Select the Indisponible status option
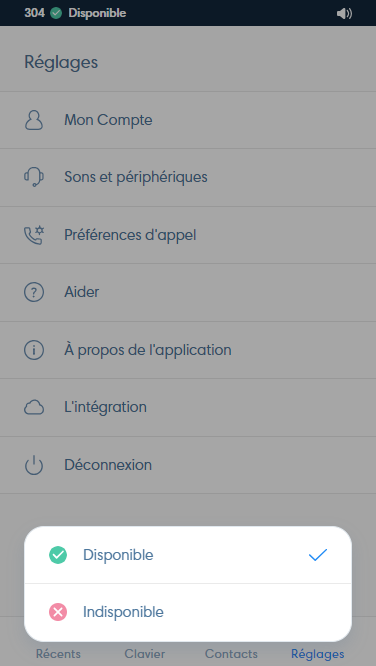The width and height of the screenshot is (376, 666). click(x=188, y=612)
